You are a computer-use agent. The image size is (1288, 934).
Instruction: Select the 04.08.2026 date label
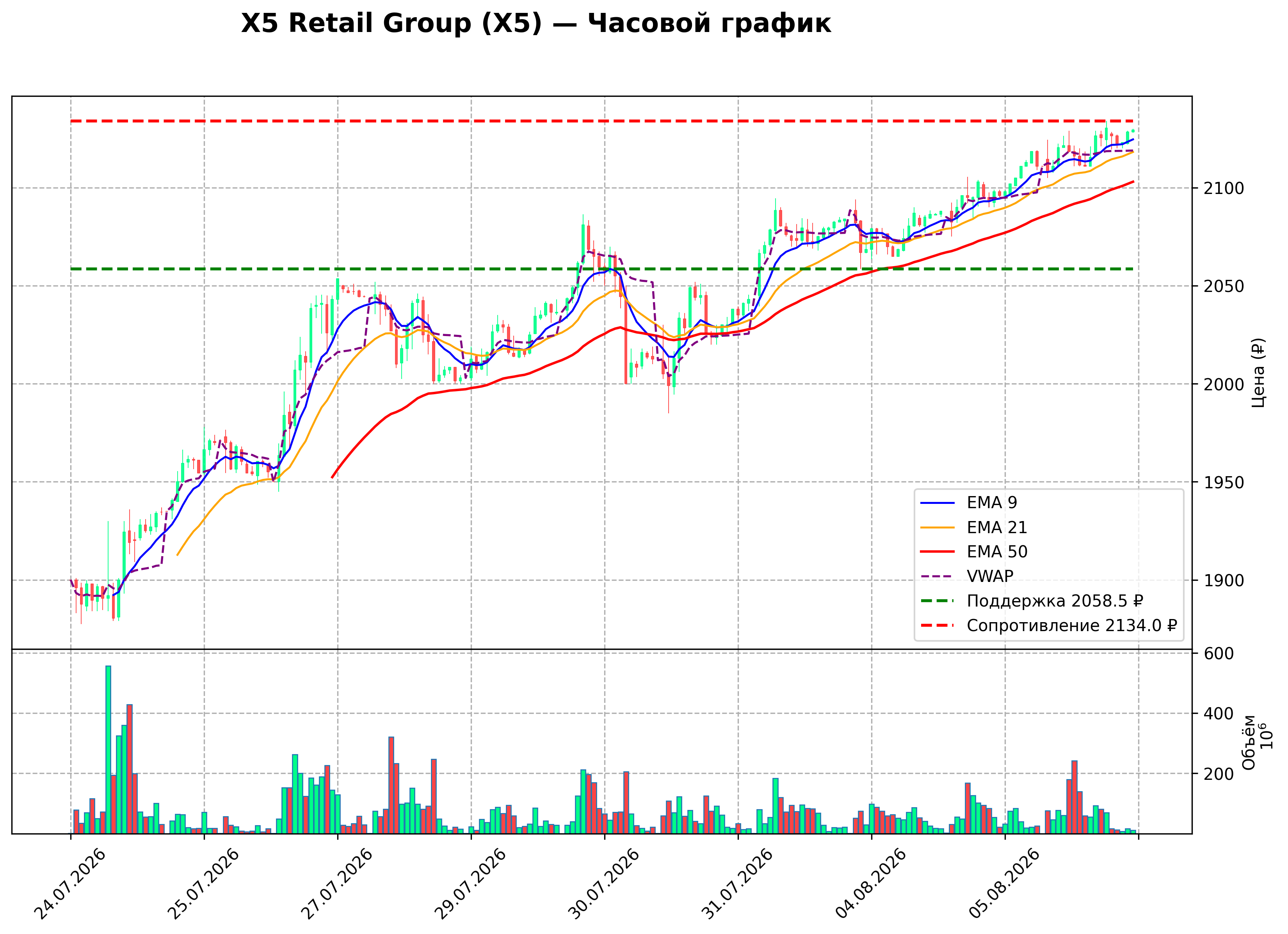pyautogui.click(x=871, y=884)
